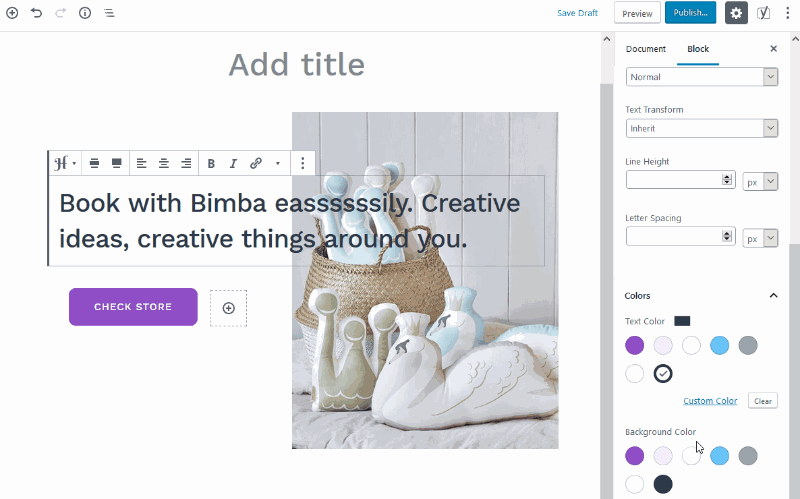This screenshot has height=499, width=800.
Task: Collapse the Colors panel
Action: tap(773, 295)
